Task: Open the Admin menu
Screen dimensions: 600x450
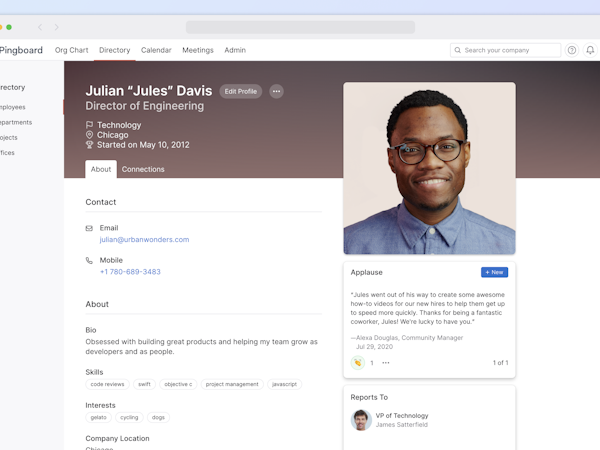Action: [x=235, y=50]
